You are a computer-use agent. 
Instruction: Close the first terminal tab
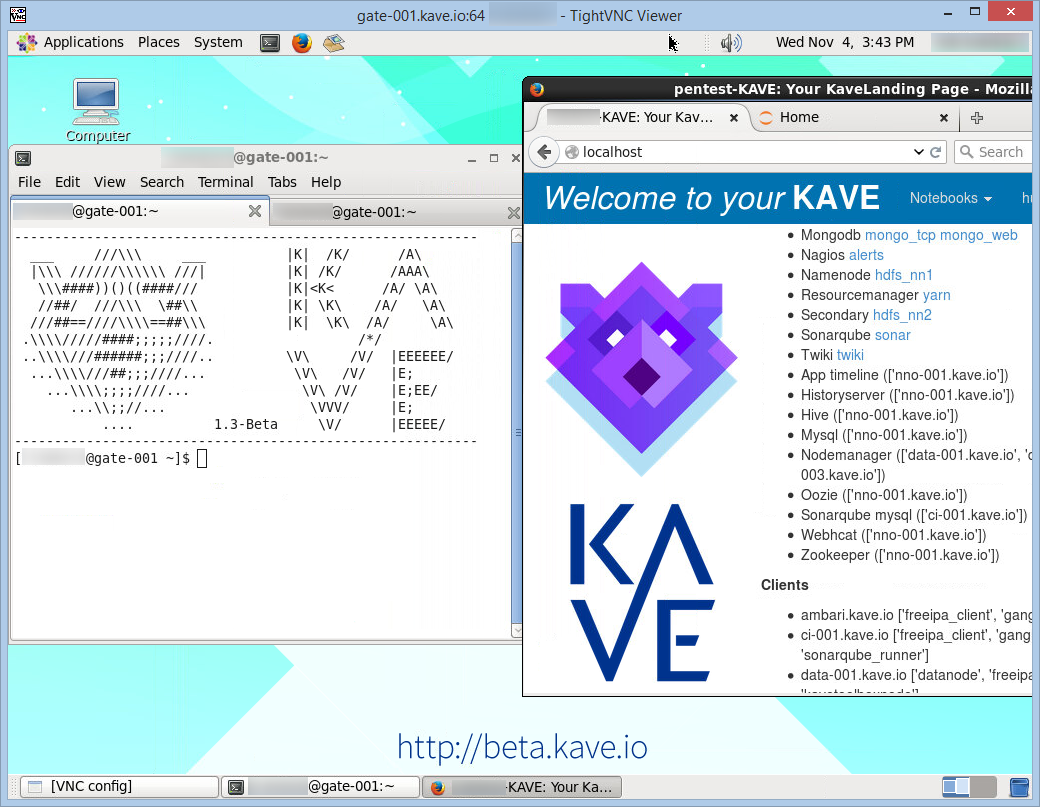[255, 212]
